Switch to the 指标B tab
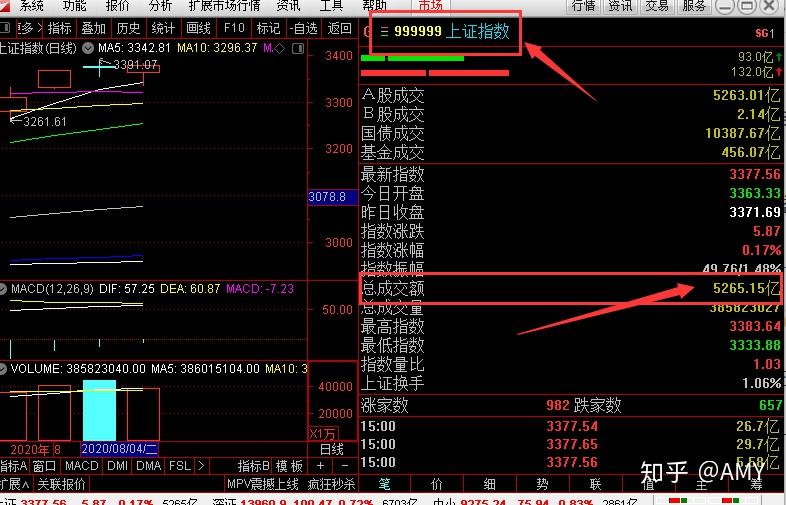Image resolution: width=786 pixels, height=505 pixels. [254, 466]
